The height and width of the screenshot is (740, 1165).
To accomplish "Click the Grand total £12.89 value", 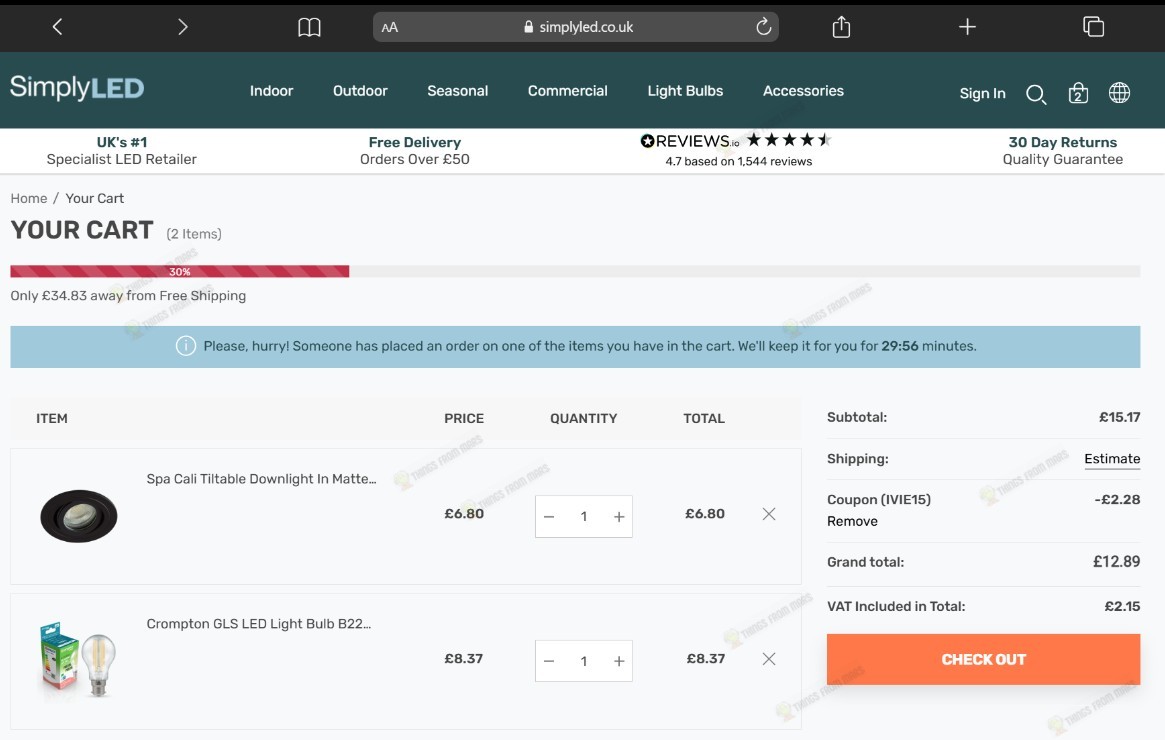I will pos(1116,562).
